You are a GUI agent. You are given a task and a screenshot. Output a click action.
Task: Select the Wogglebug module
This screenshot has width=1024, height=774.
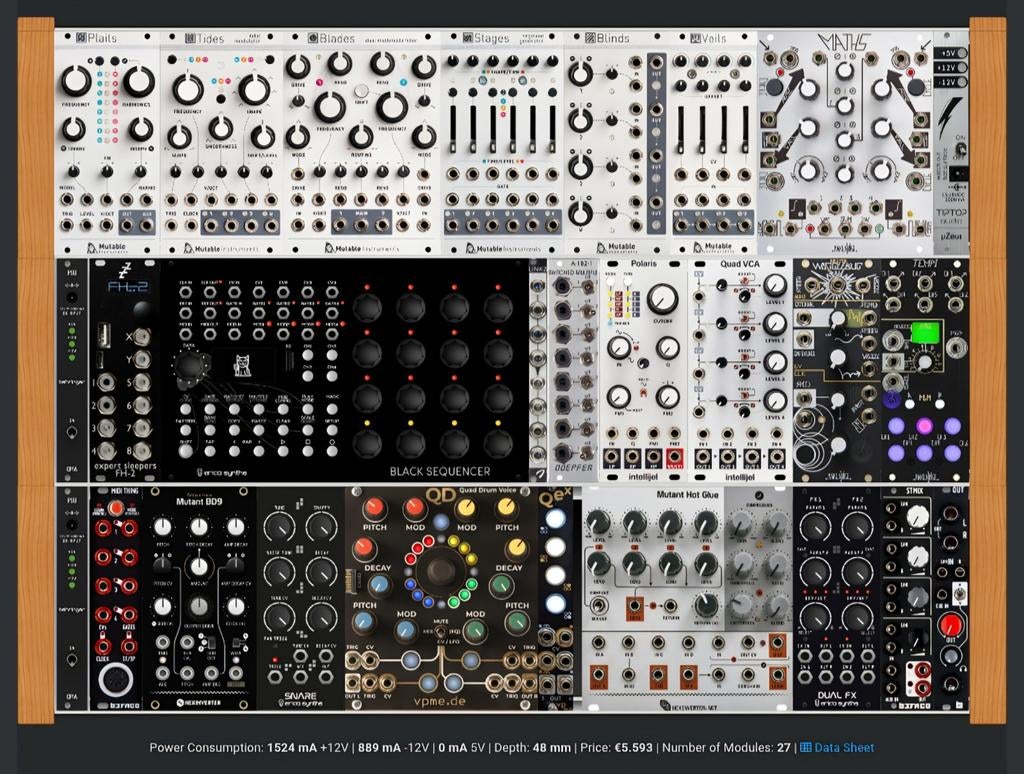point(837,370)
